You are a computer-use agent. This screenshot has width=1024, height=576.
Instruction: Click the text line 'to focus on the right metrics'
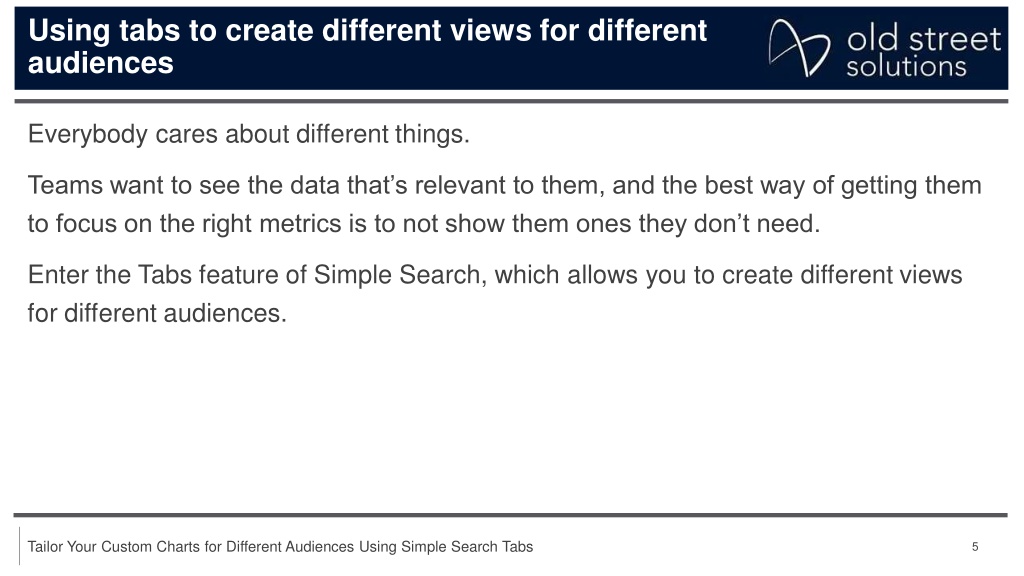point(423,224)
